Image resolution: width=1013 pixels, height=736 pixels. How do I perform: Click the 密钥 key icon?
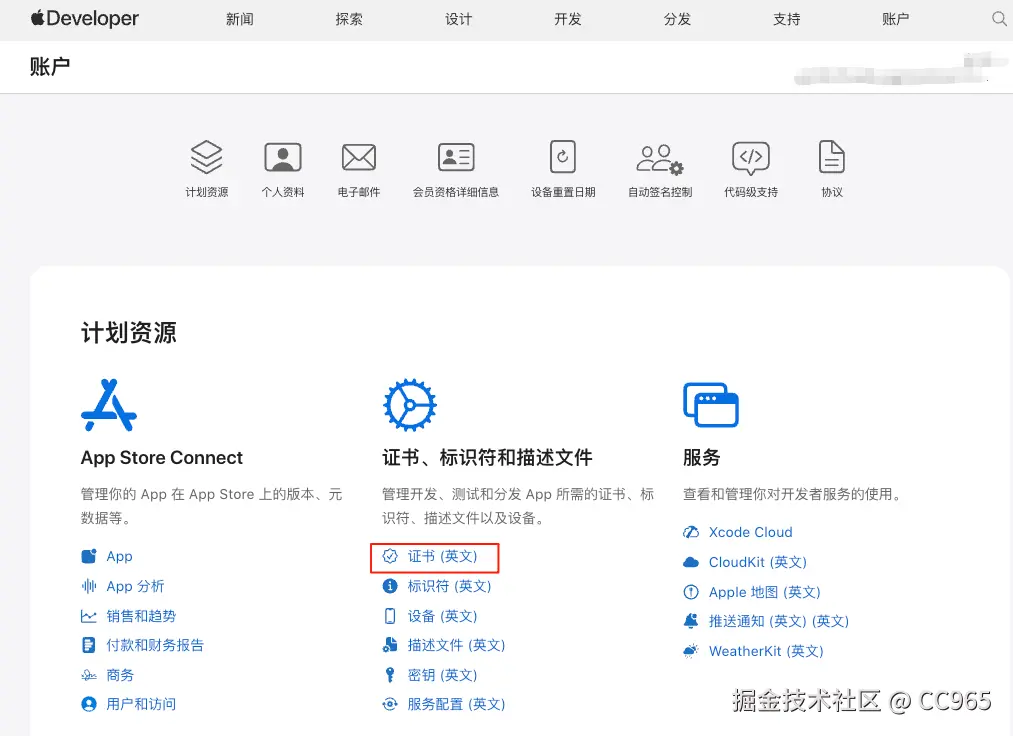(x=390, y=675)
